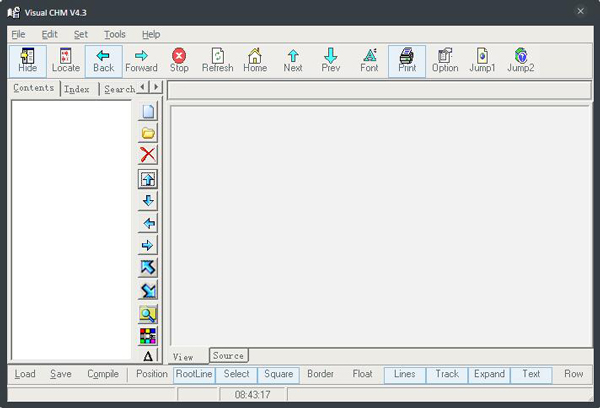Move item down with blue down-arrow

(148, 201)
